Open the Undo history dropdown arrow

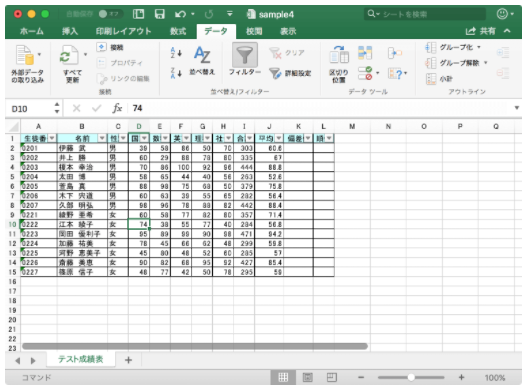[x=192, y=14]
